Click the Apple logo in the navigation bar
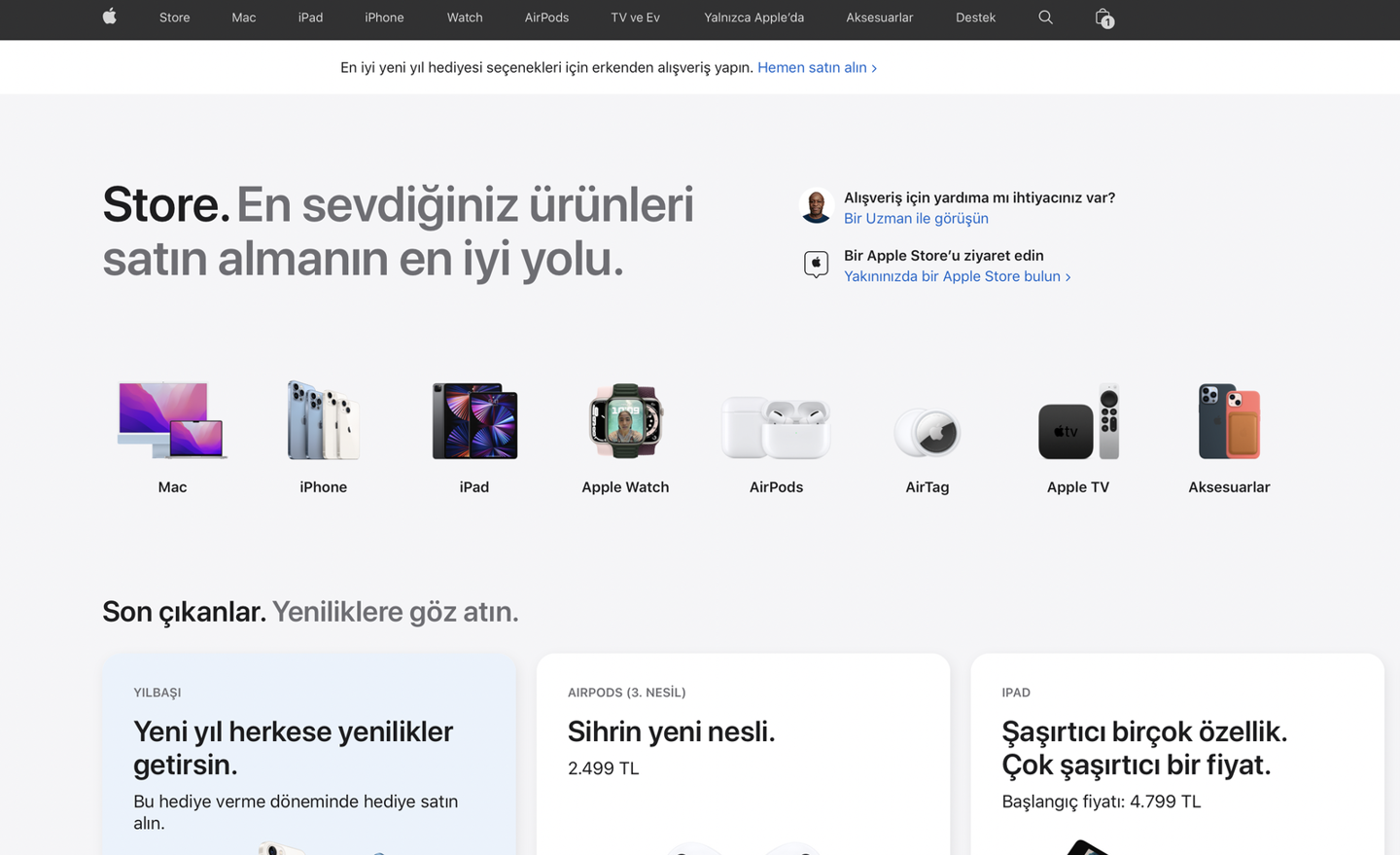1400x855 pixels. click(110, 17)
